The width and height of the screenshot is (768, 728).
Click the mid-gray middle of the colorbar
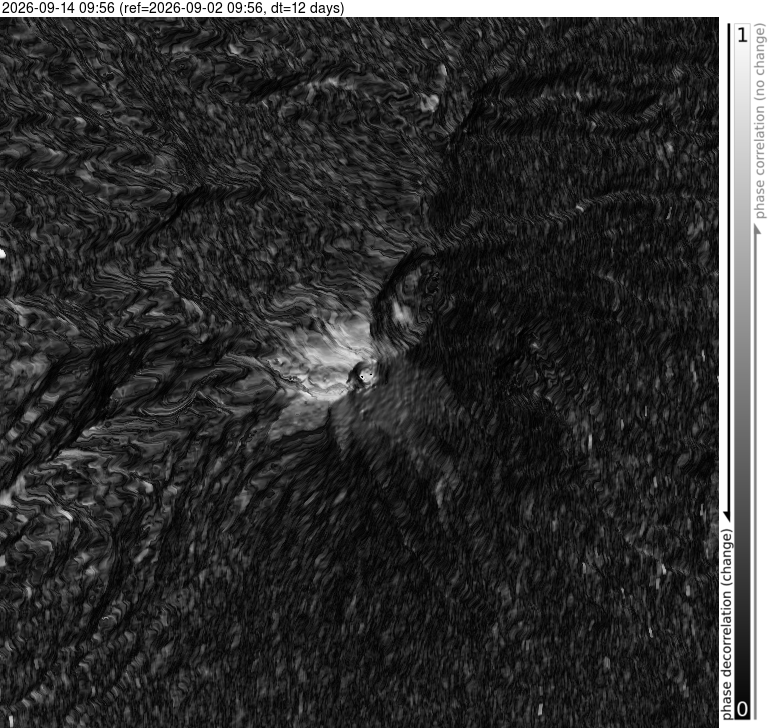tap(743, 372)
